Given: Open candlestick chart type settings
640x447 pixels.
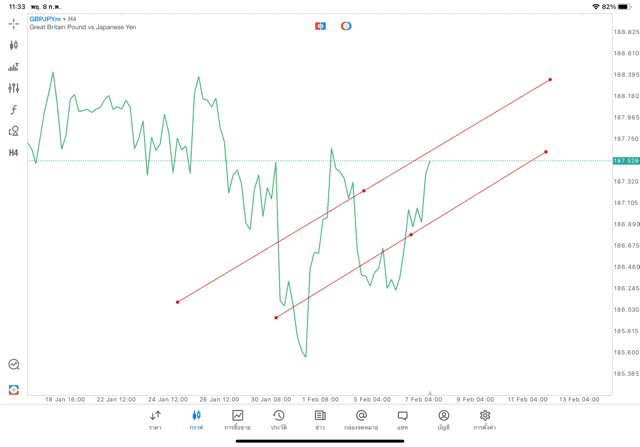Looking at the screenshot, I should [14, 45].
